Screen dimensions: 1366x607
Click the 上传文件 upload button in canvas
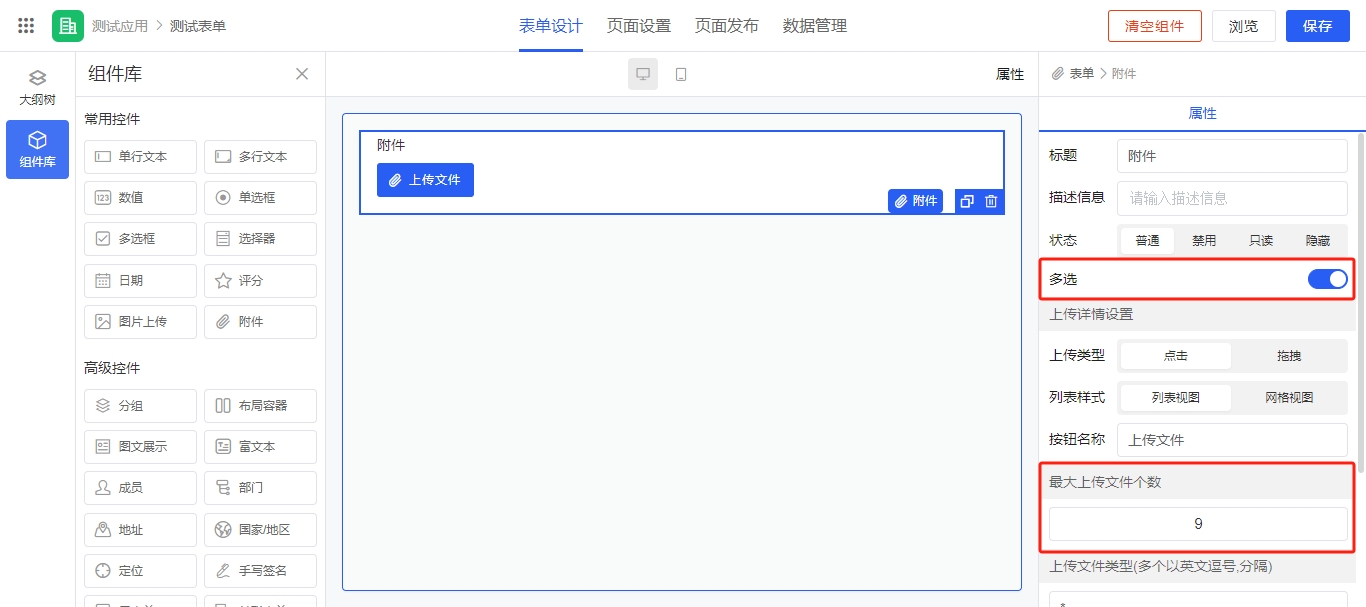pyautogui.click(x=425, y=180)
